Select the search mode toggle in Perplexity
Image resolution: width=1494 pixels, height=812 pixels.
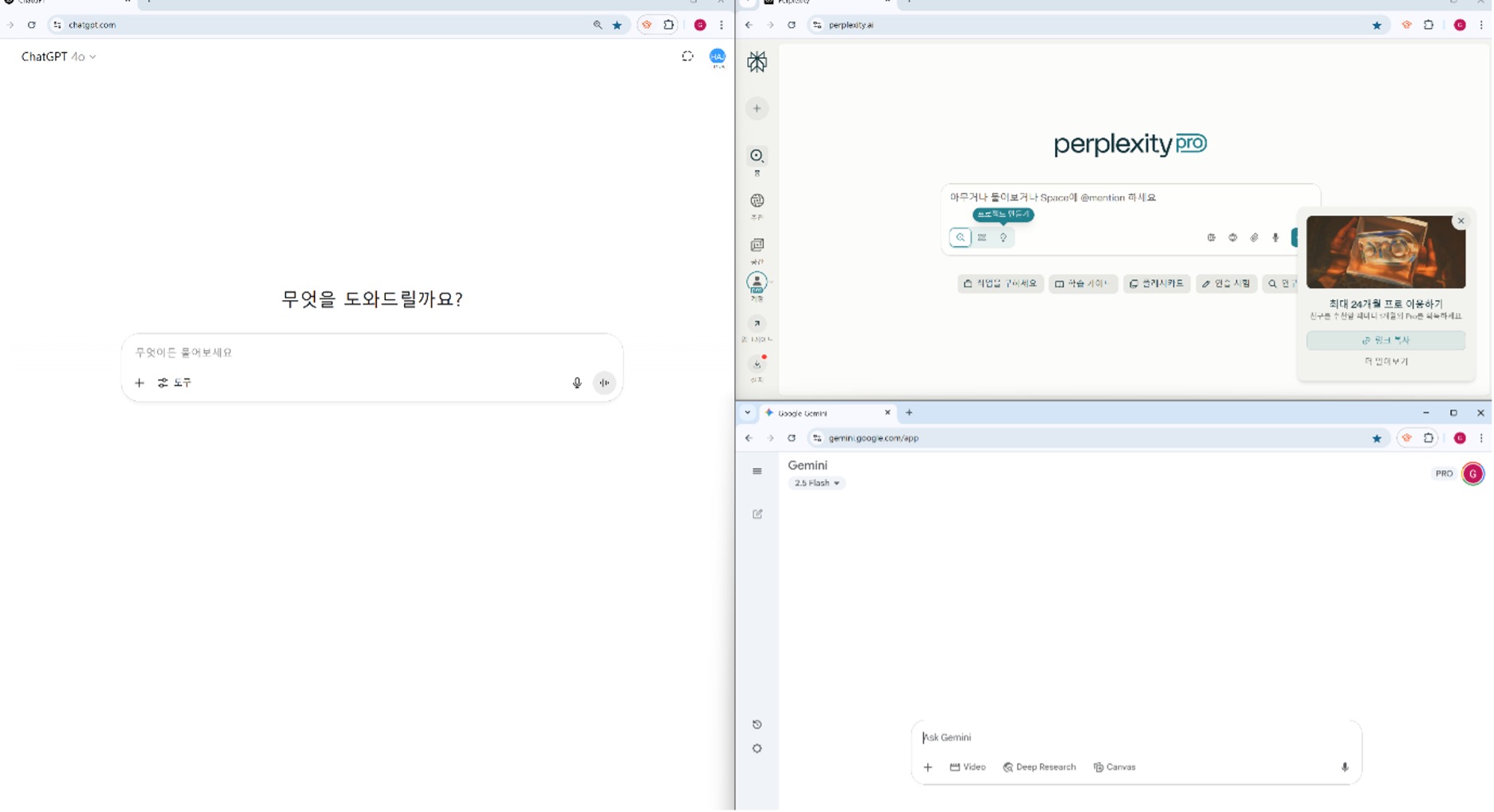coord(960,237)
